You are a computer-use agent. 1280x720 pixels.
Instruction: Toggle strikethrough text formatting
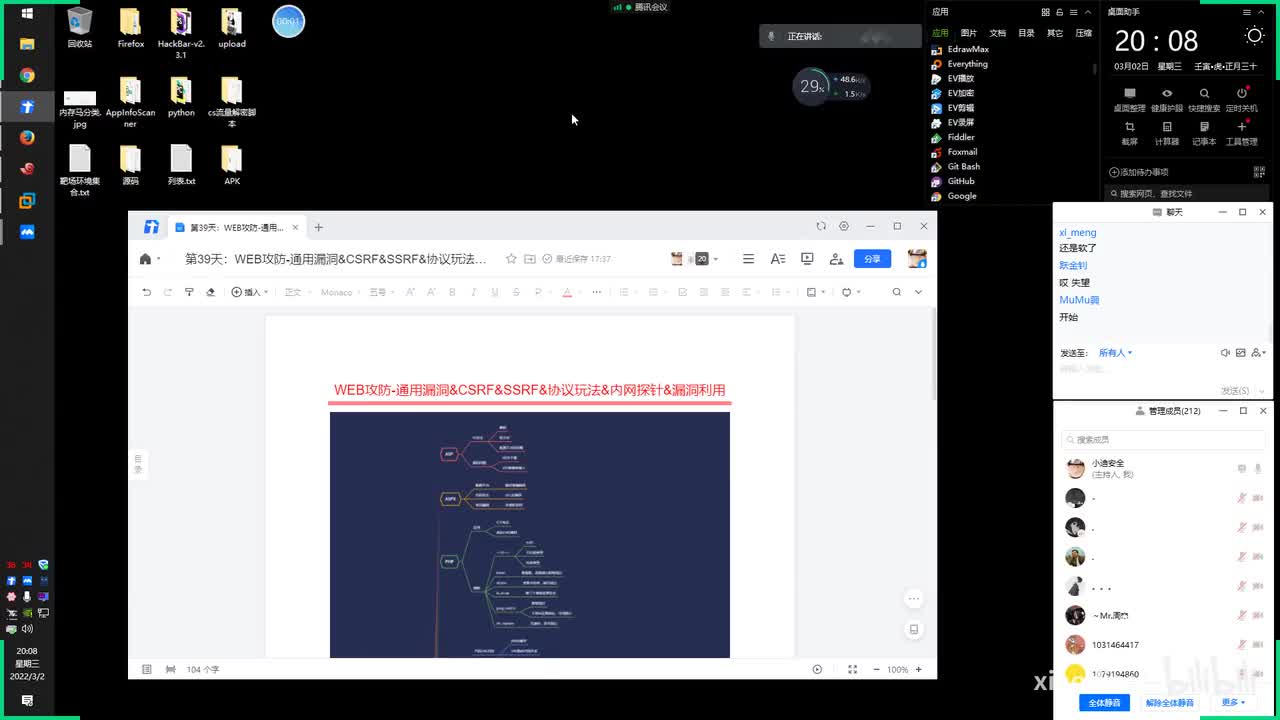(516, 292)
